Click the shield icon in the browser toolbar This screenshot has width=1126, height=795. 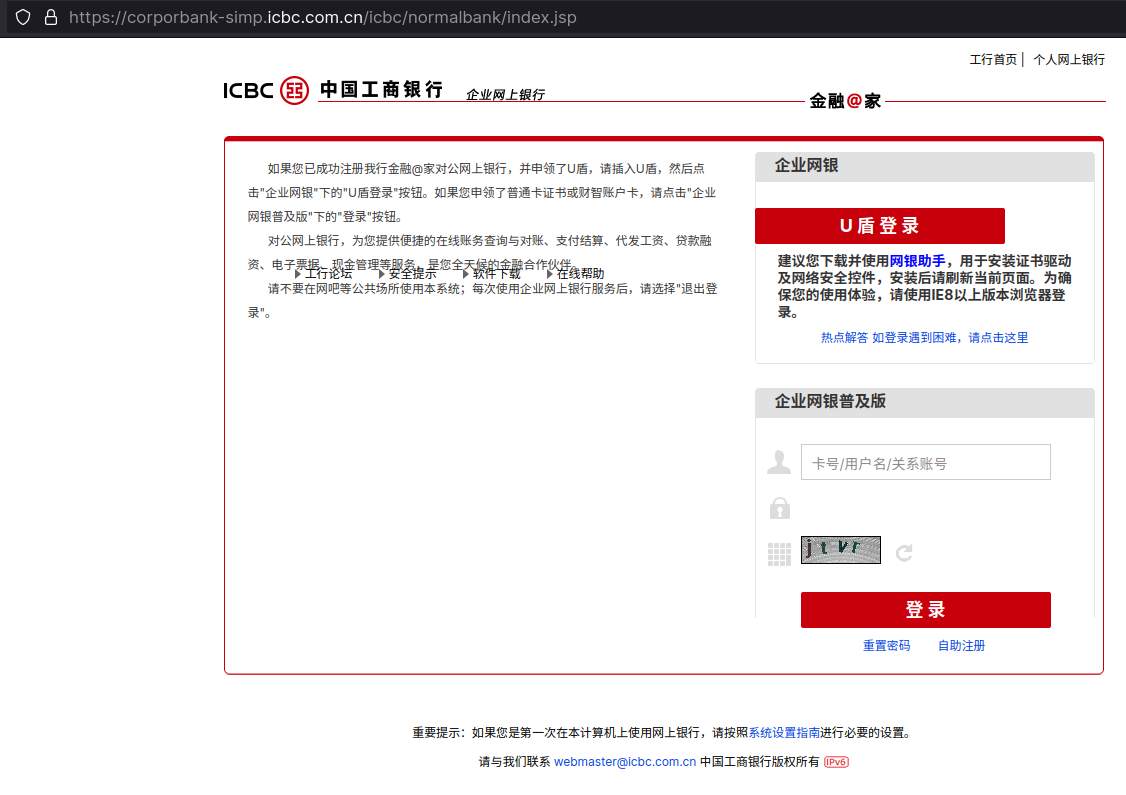tap(22, 16)
